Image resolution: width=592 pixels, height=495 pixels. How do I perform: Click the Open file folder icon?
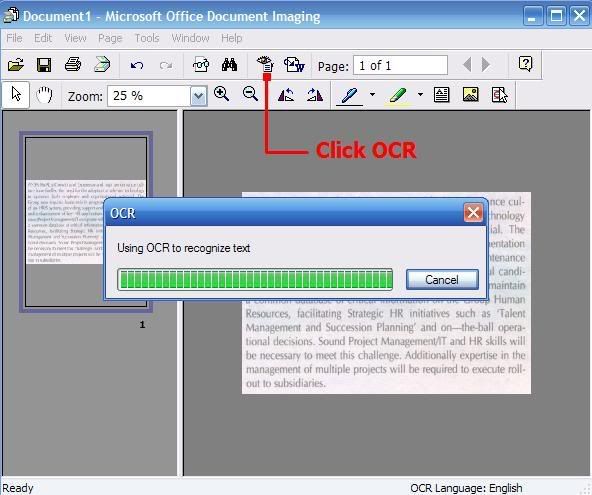(16, 65)
